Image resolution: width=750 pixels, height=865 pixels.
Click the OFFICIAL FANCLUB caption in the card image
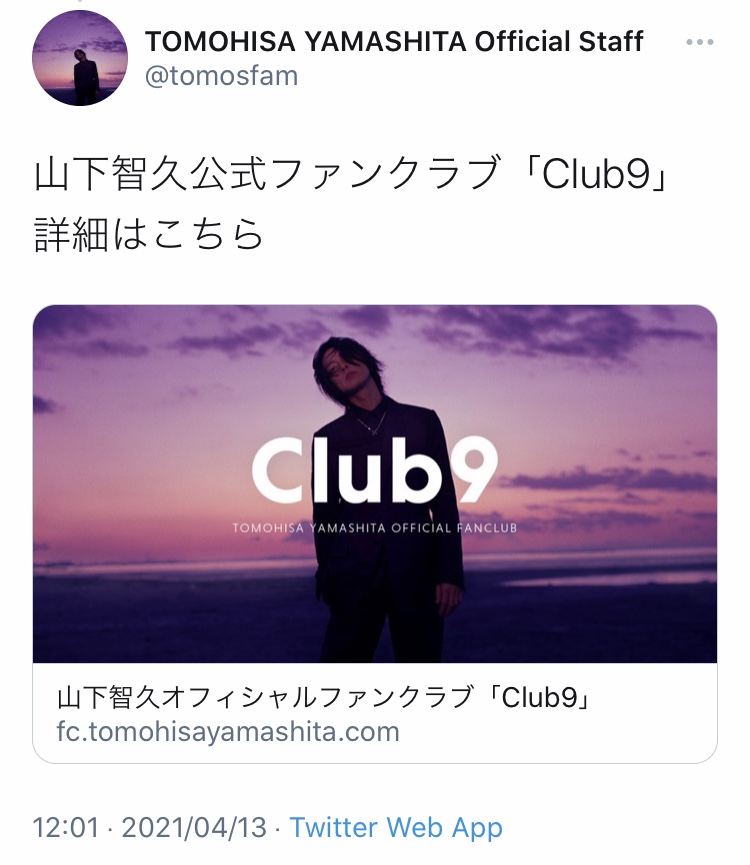(454, 528)
